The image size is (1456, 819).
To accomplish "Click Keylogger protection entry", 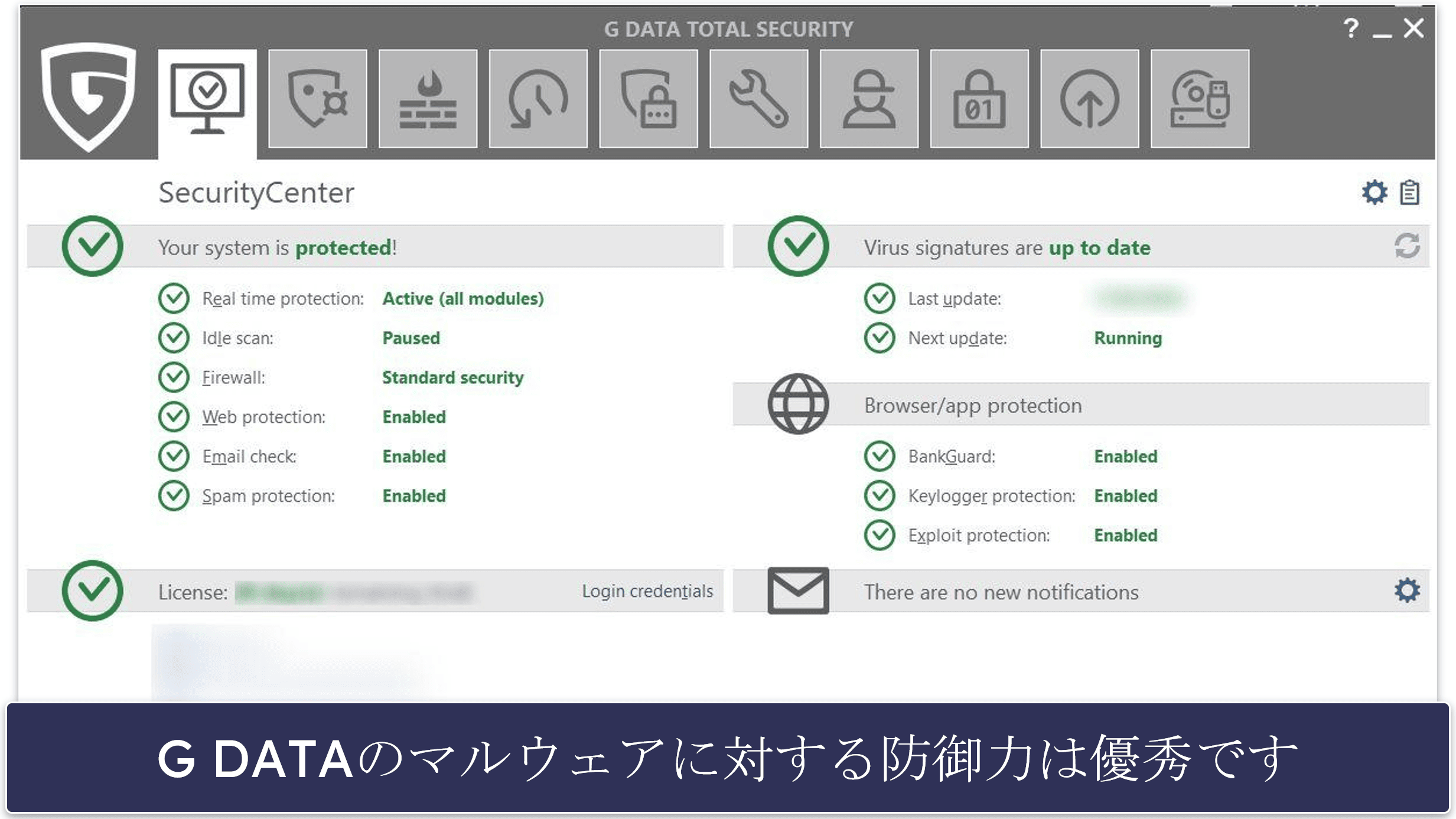I will [992, 496].
